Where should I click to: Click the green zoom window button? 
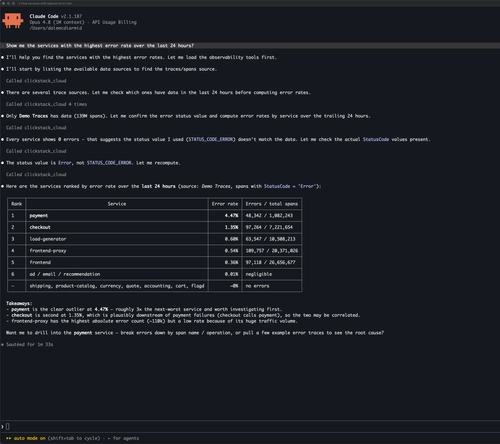pos(13,3)
